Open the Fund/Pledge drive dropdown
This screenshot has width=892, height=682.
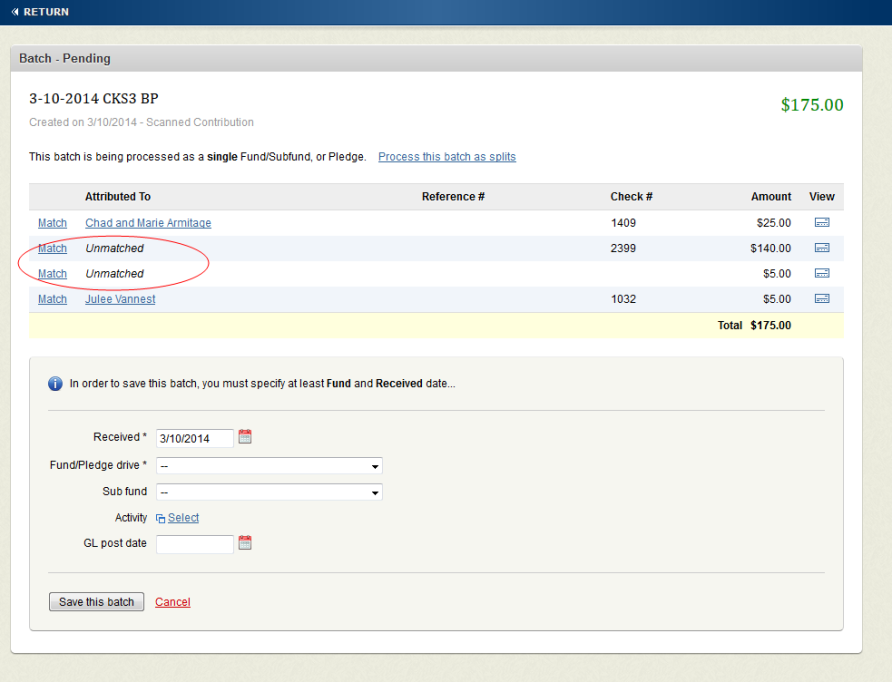tap(269, 466)
